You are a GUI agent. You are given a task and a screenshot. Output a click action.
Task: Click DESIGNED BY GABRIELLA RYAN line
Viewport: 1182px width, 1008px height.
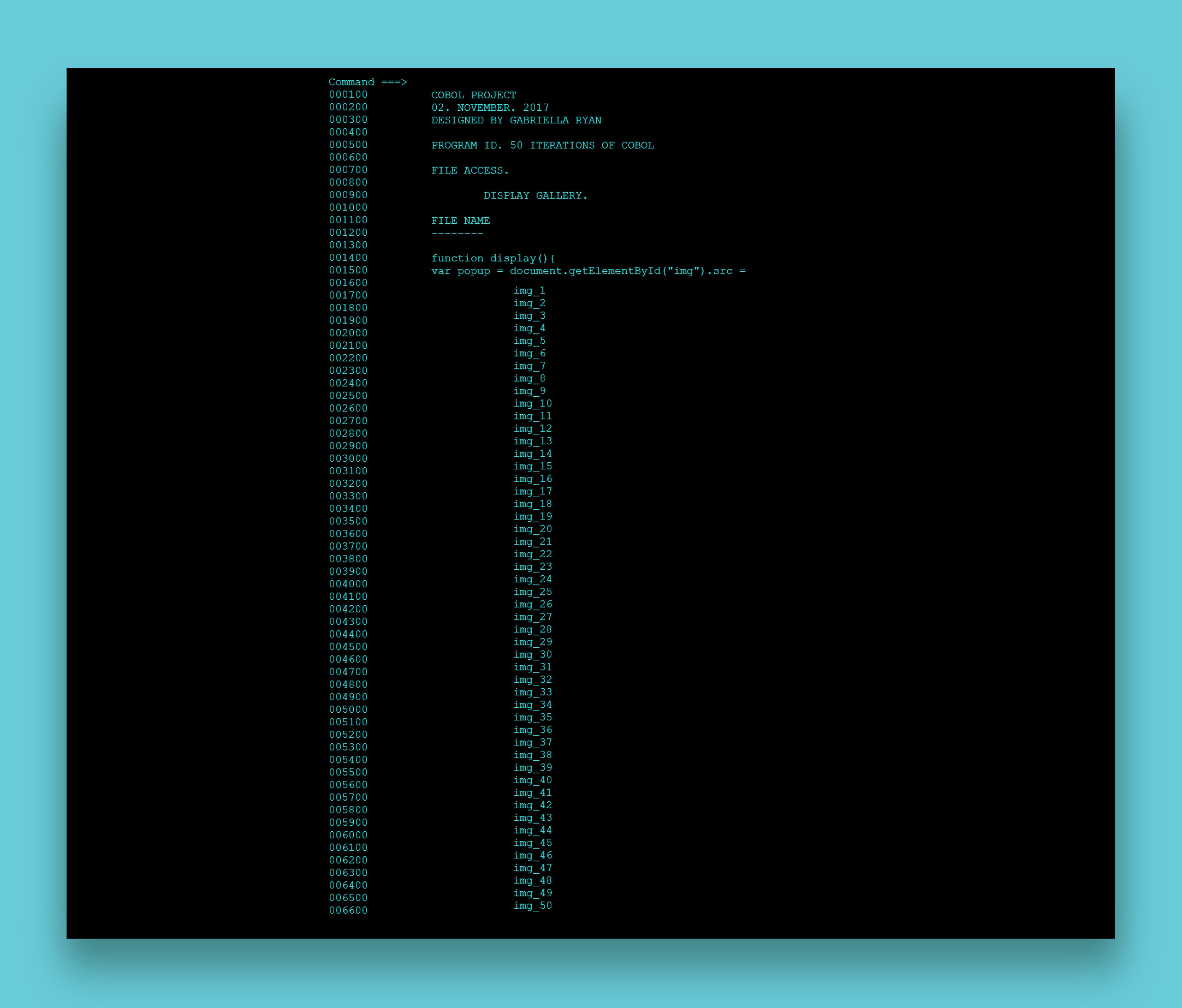click(516, 120)
